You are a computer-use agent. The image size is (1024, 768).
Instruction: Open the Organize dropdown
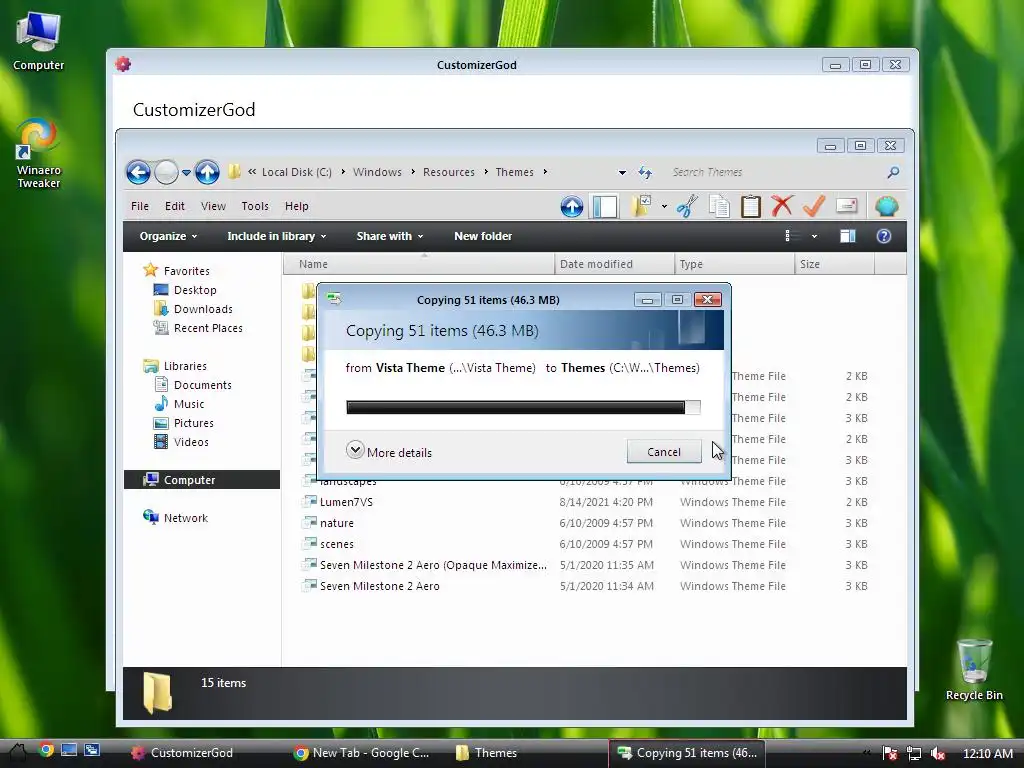click(x=168, y=236)
